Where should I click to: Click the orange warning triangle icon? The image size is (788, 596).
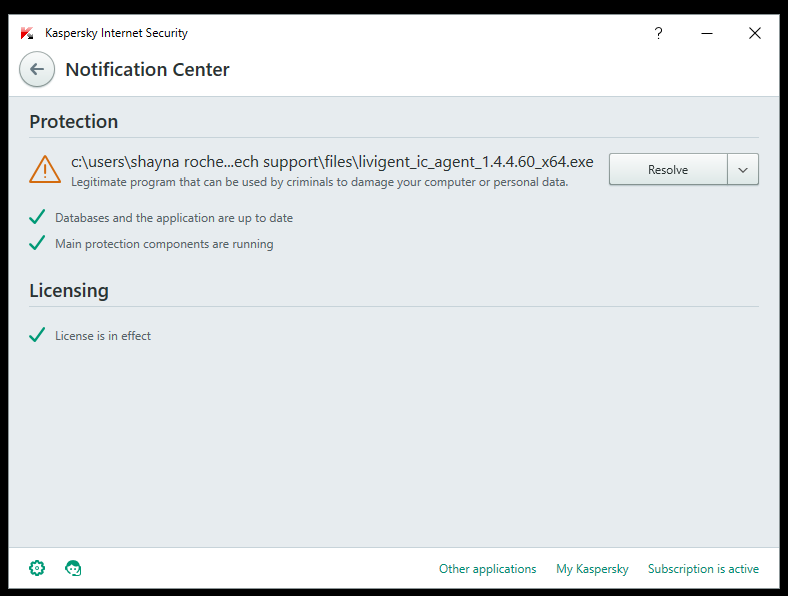click(x=45, y=169)
